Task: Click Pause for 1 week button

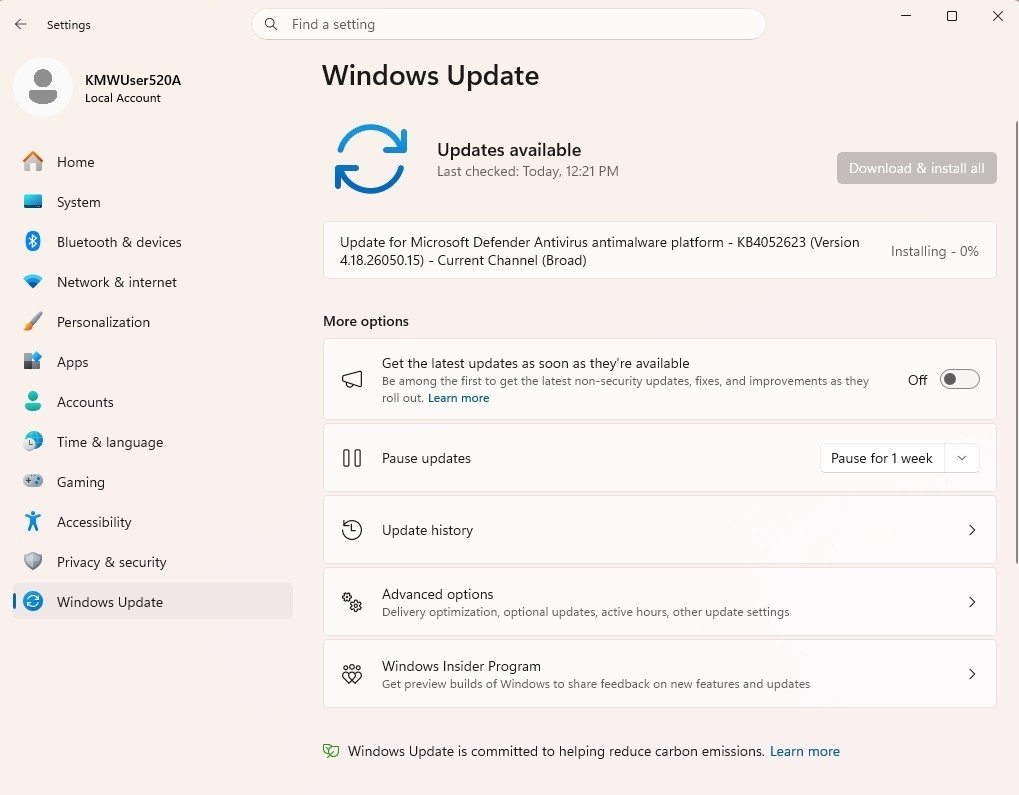Action: pyautogui.click(x=882, y=458)
